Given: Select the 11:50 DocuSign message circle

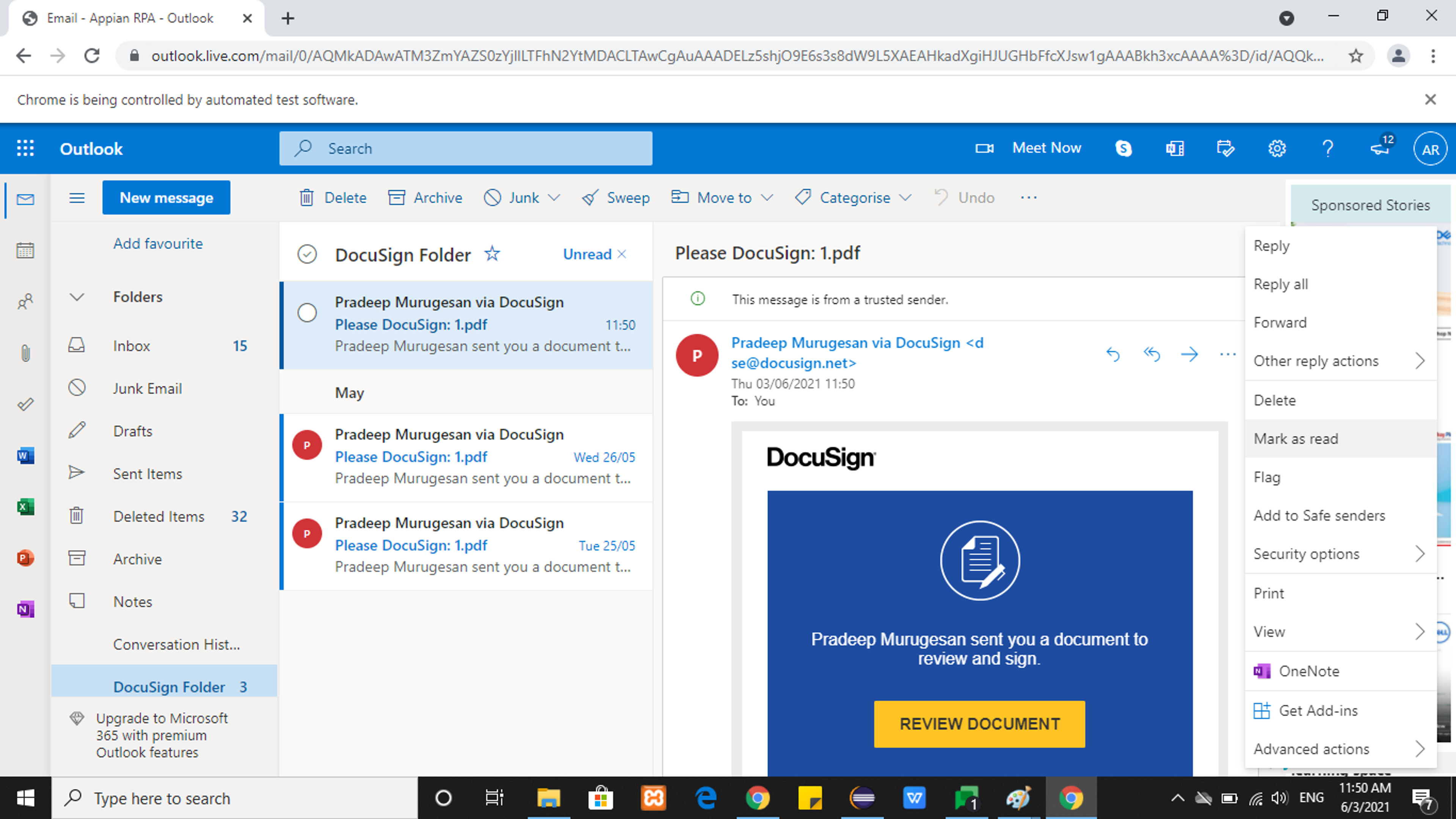Looking at the screenshot, I should (x=307, y=312).
